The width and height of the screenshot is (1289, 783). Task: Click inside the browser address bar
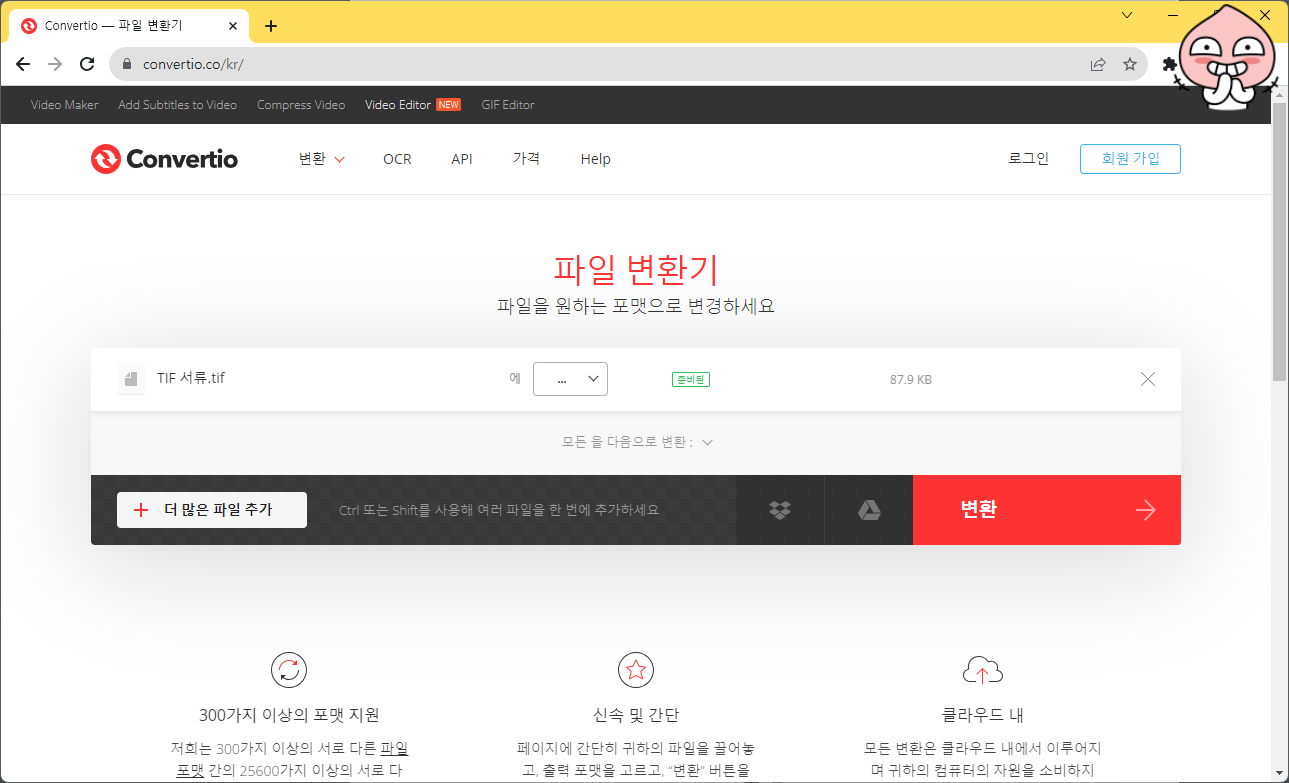click(400, 63)
